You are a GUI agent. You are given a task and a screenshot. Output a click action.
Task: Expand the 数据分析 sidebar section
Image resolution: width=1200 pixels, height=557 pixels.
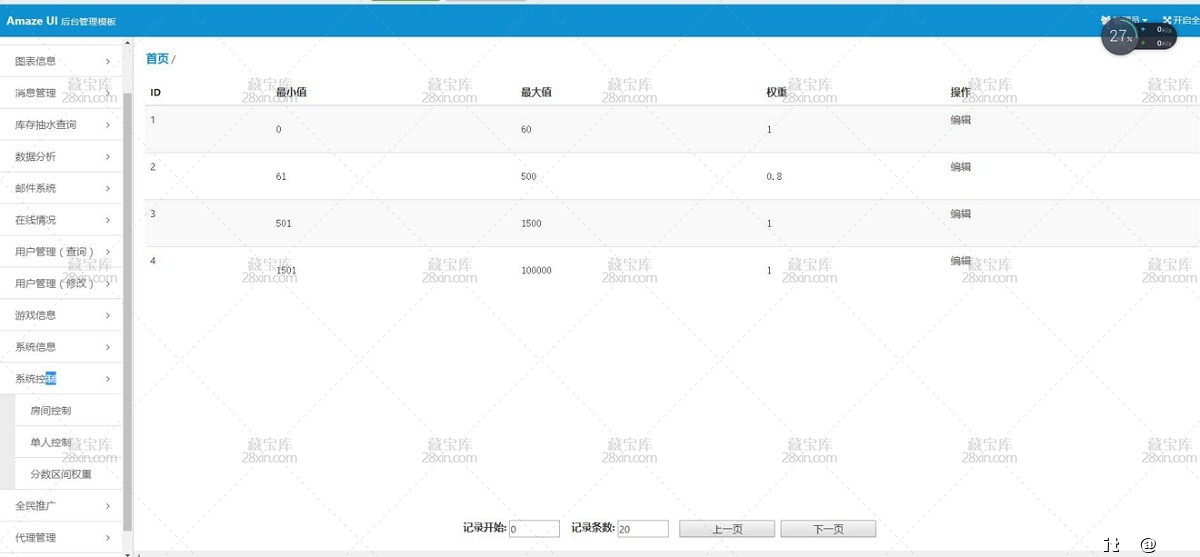[x=61, y=157]
